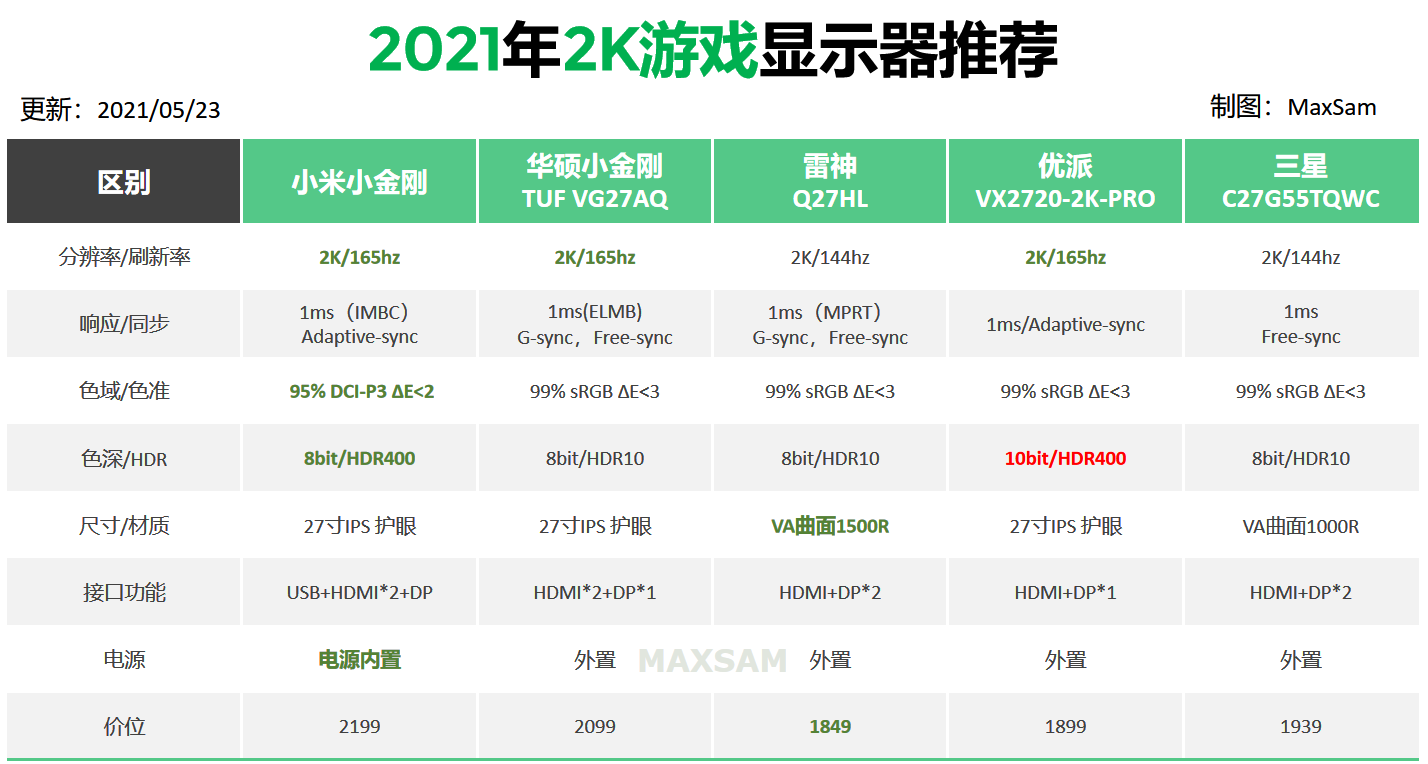The width and height of the screenshot is (1428, 764).
Task: Select the 雷神 Q27HL column header
Action: point(830,181)
